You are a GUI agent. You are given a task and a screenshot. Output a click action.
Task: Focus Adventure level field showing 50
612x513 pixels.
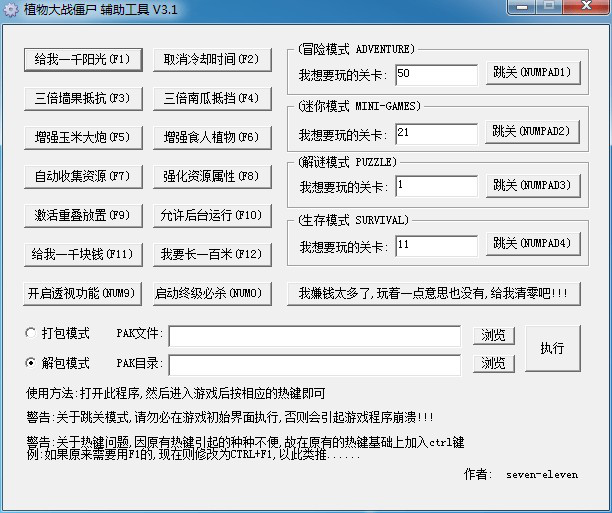point(436,75)
